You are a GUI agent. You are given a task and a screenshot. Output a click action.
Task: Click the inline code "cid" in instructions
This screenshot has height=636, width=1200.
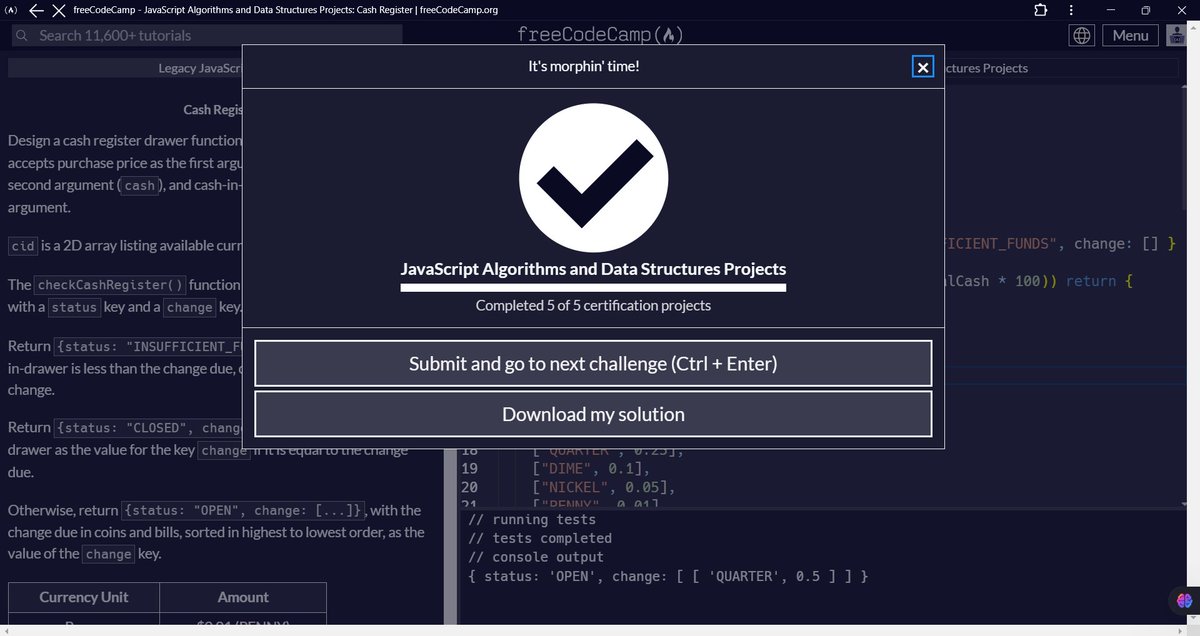(21, 246)
